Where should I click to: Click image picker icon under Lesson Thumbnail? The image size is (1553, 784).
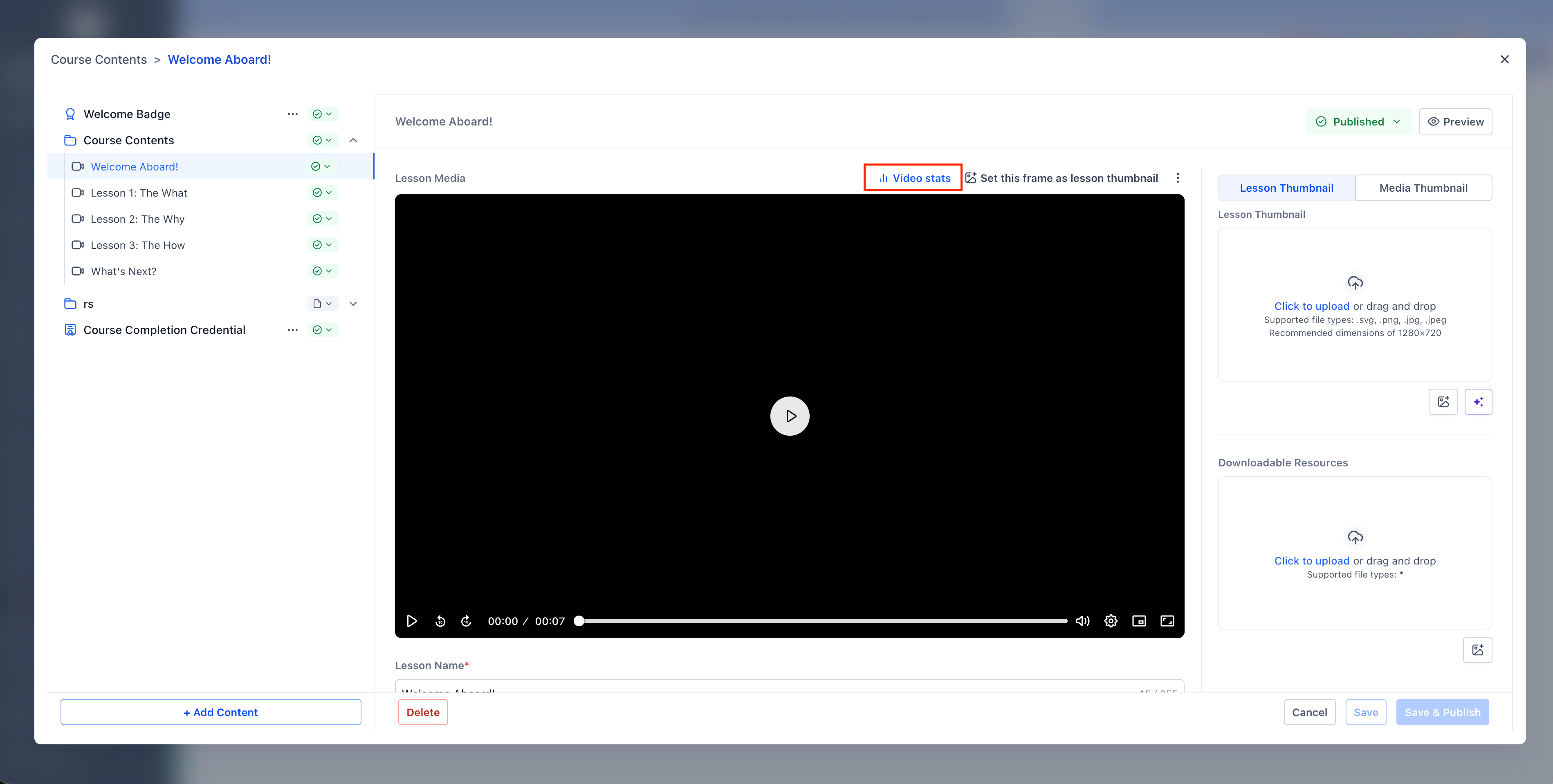pos(1443,402)
